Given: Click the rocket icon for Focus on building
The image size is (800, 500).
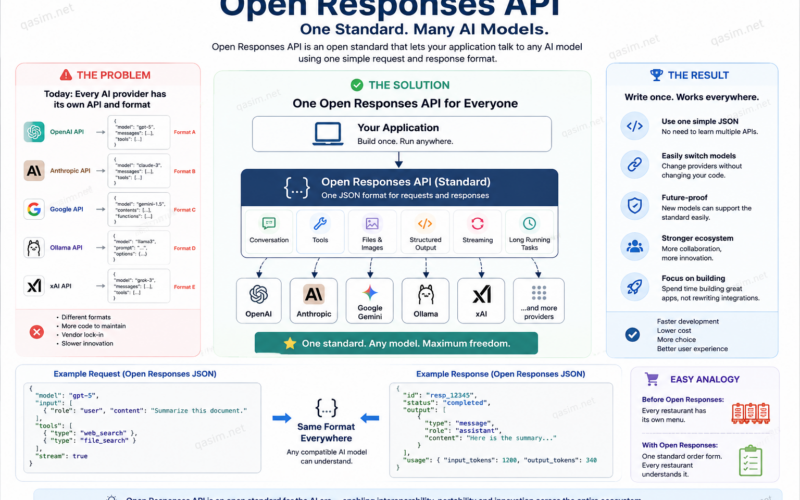Looking at the screenshot, I should [x=635, y=287].
